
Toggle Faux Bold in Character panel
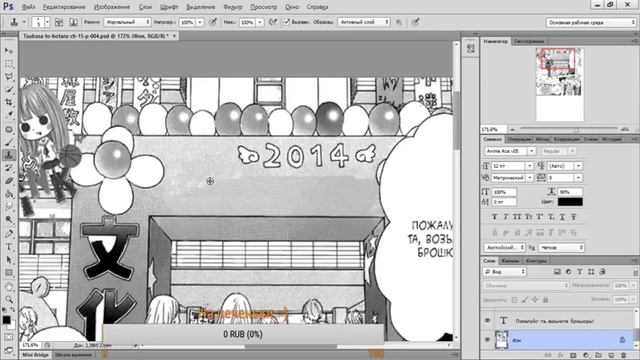[x=495, y=217]
